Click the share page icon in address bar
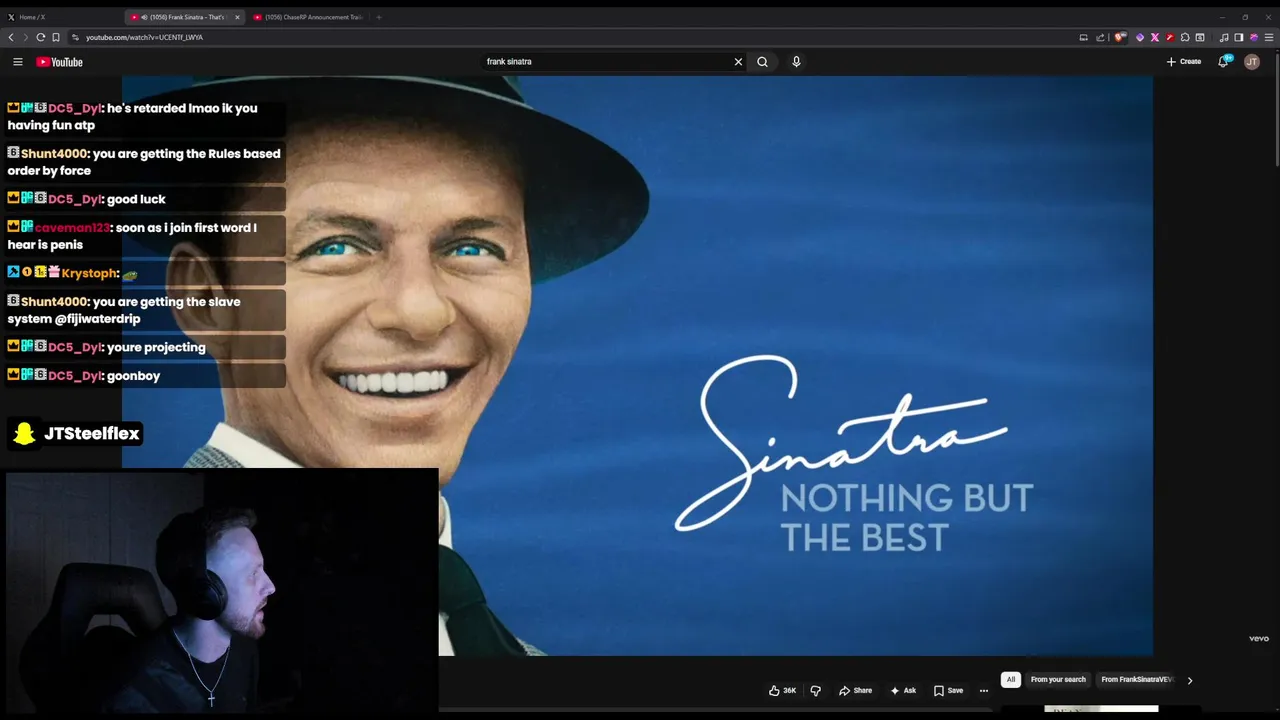The width and height of the screenshot is (1280, 720). click(1100, 37)
